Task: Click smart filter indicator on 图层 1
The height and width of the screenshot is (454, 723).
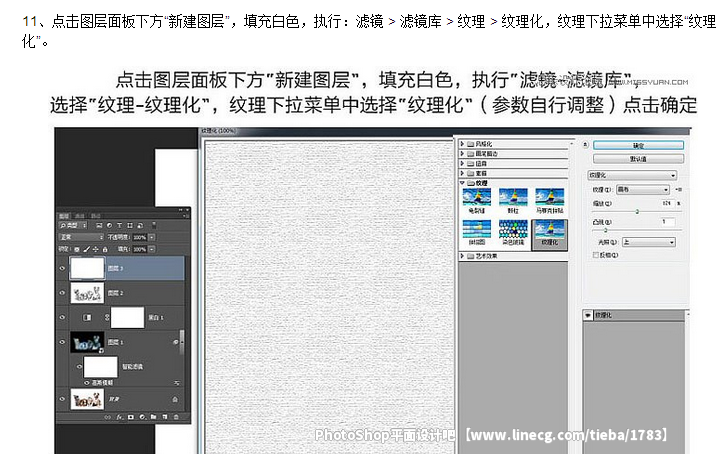Action: point(176,342)
